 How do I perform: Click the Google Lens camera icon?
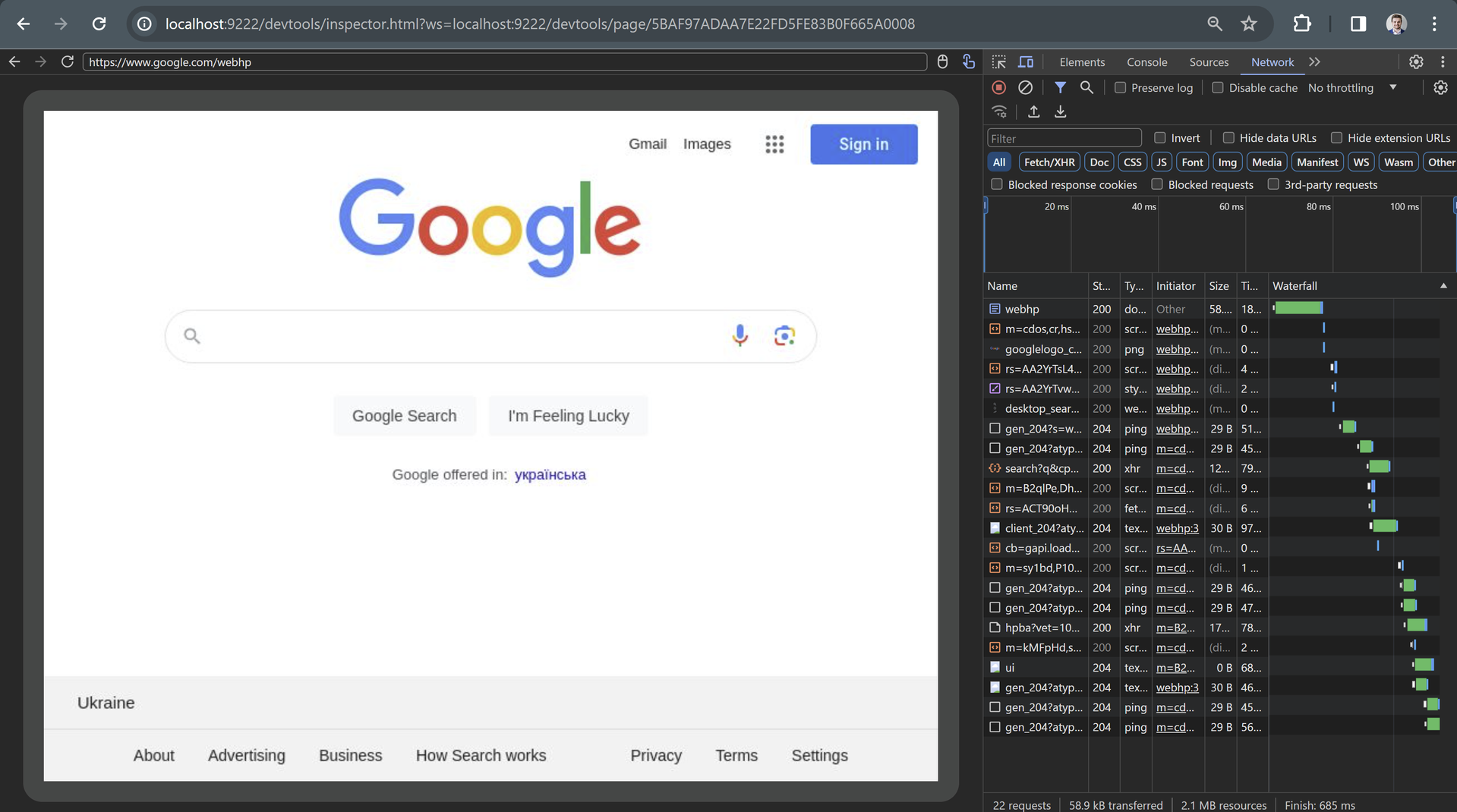point(784,335)
